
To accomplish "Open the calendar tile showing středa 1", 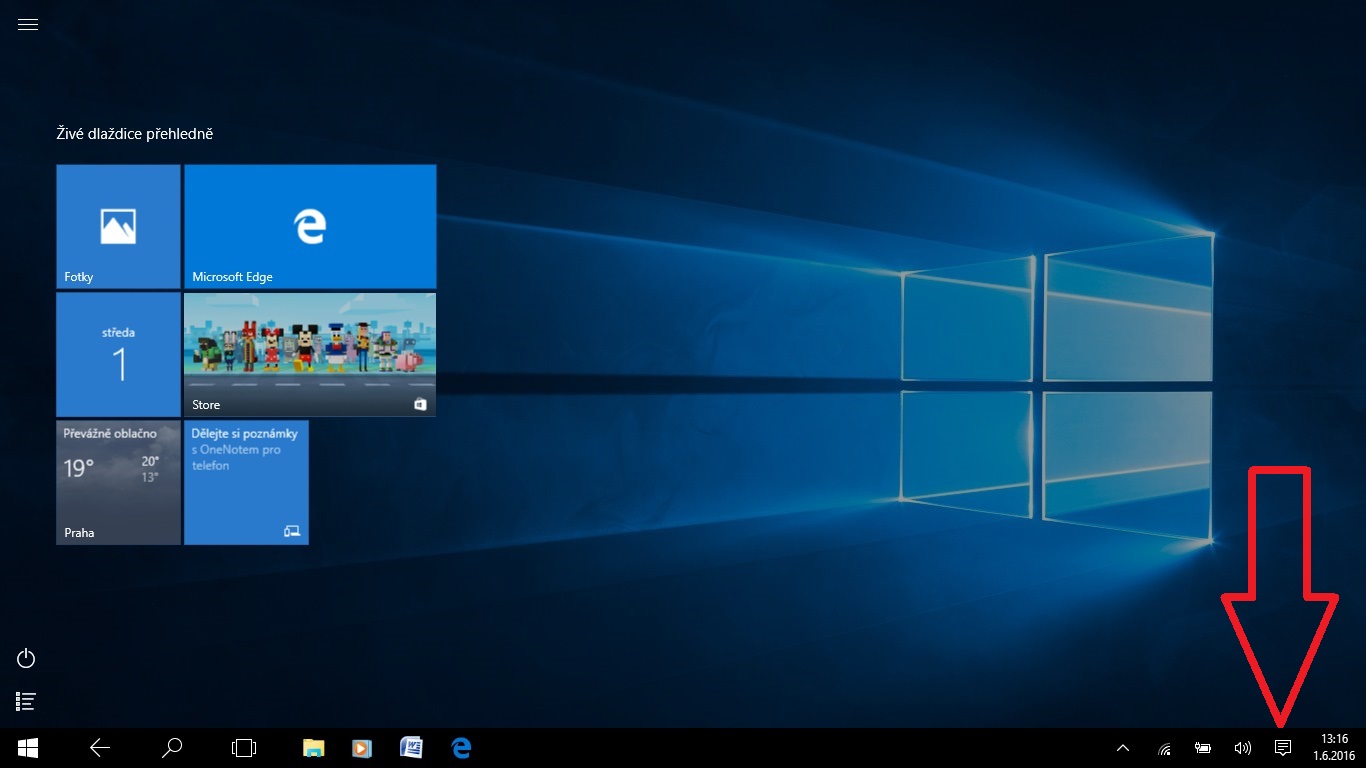I will click(118, 354).
